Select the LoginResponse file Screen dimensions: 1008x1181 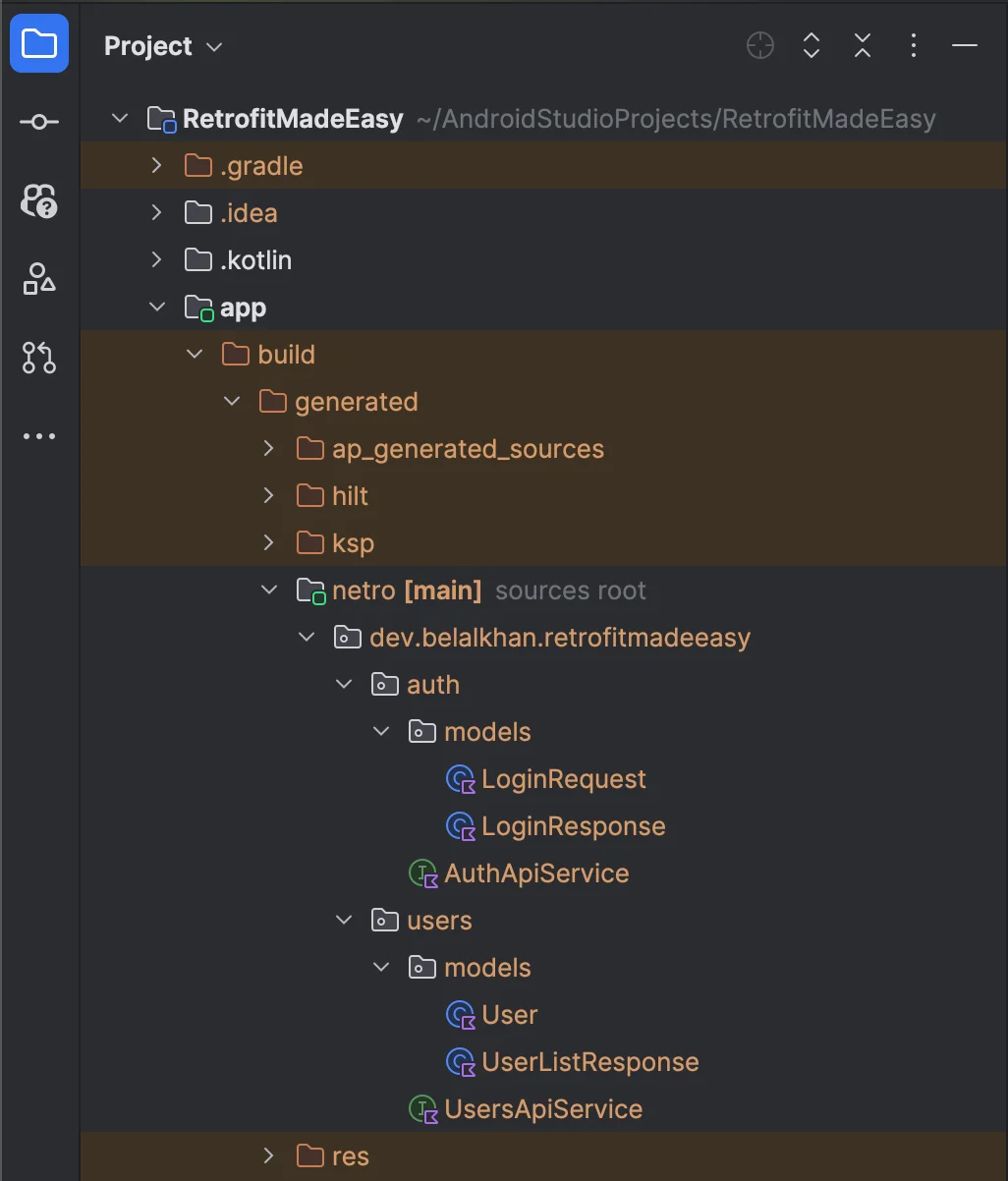574,826
